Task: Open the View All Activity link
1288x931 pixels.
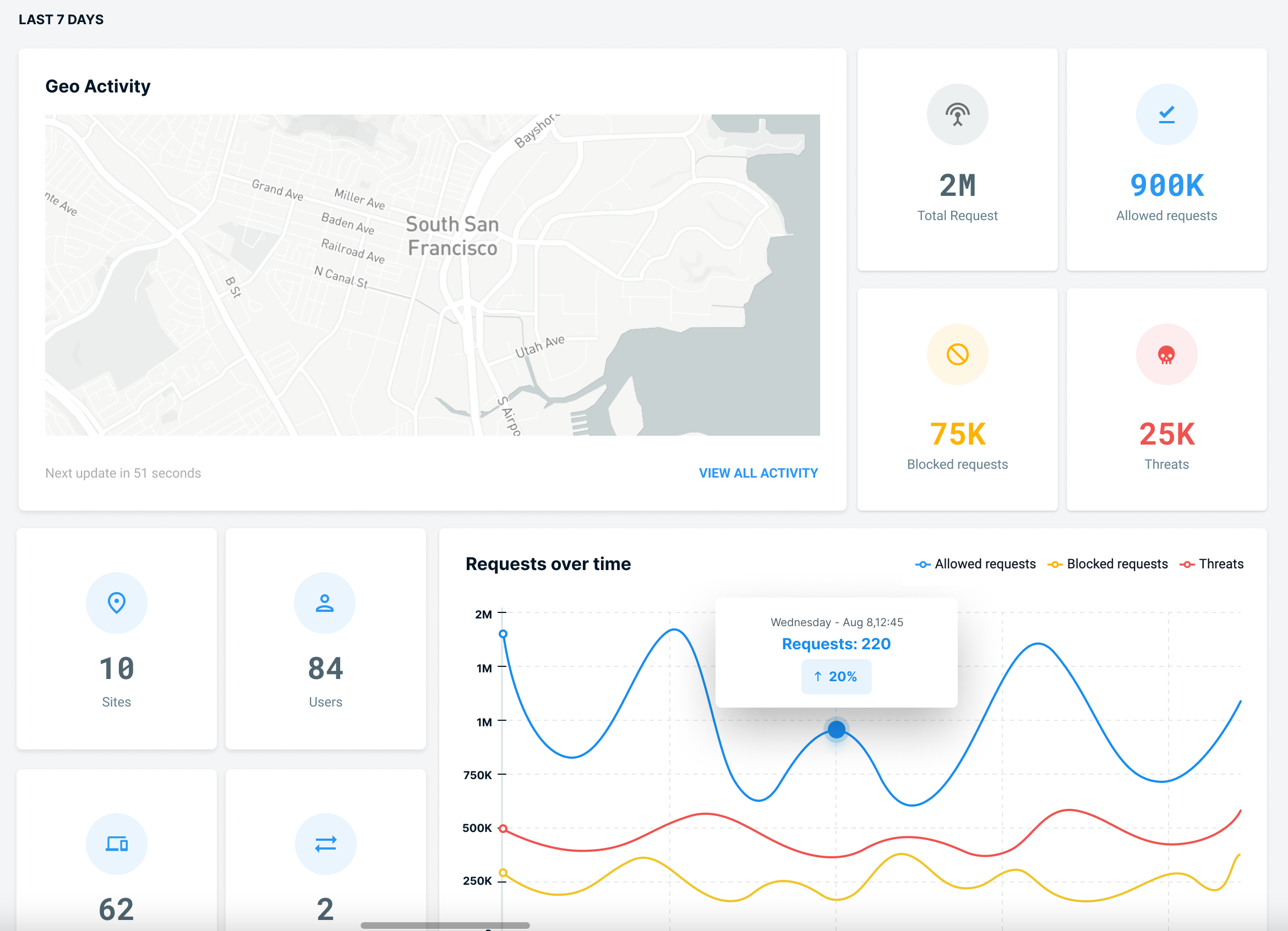Action: pyautogui.click(x=758, y=473)
